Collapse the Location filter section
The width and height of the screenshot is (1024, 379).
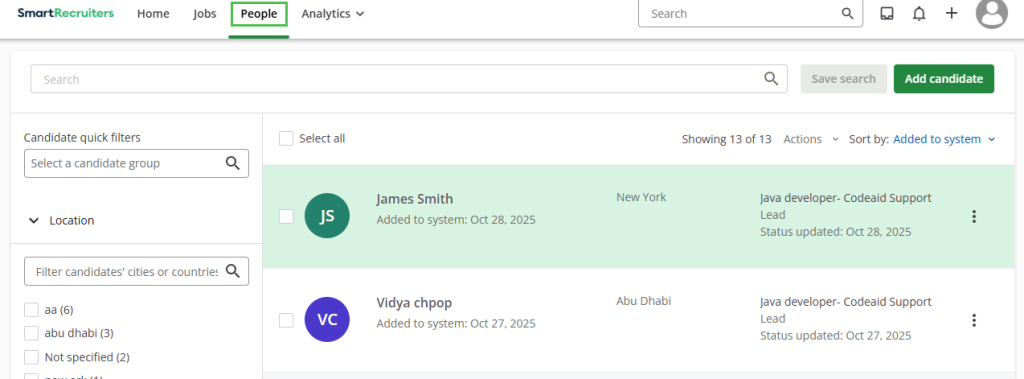(x=62, y=221)
